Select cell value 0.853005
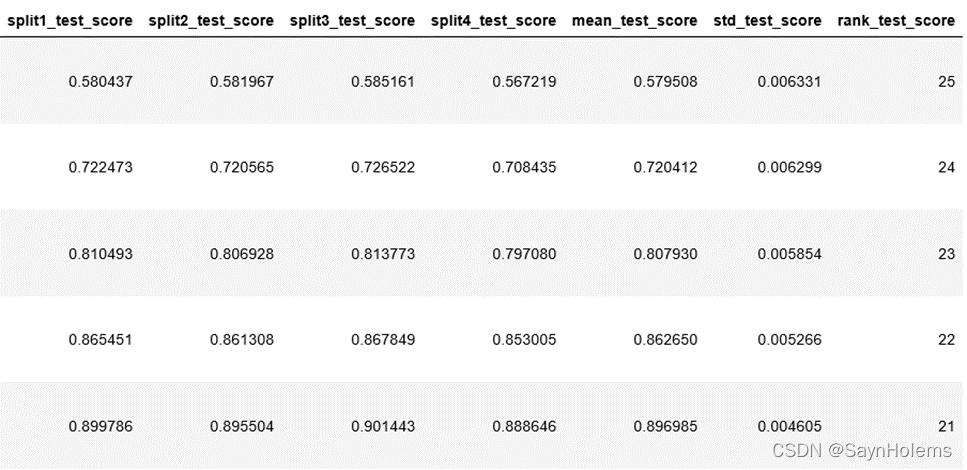This screenshot has height=470, width=967. (x=524, y=340)
